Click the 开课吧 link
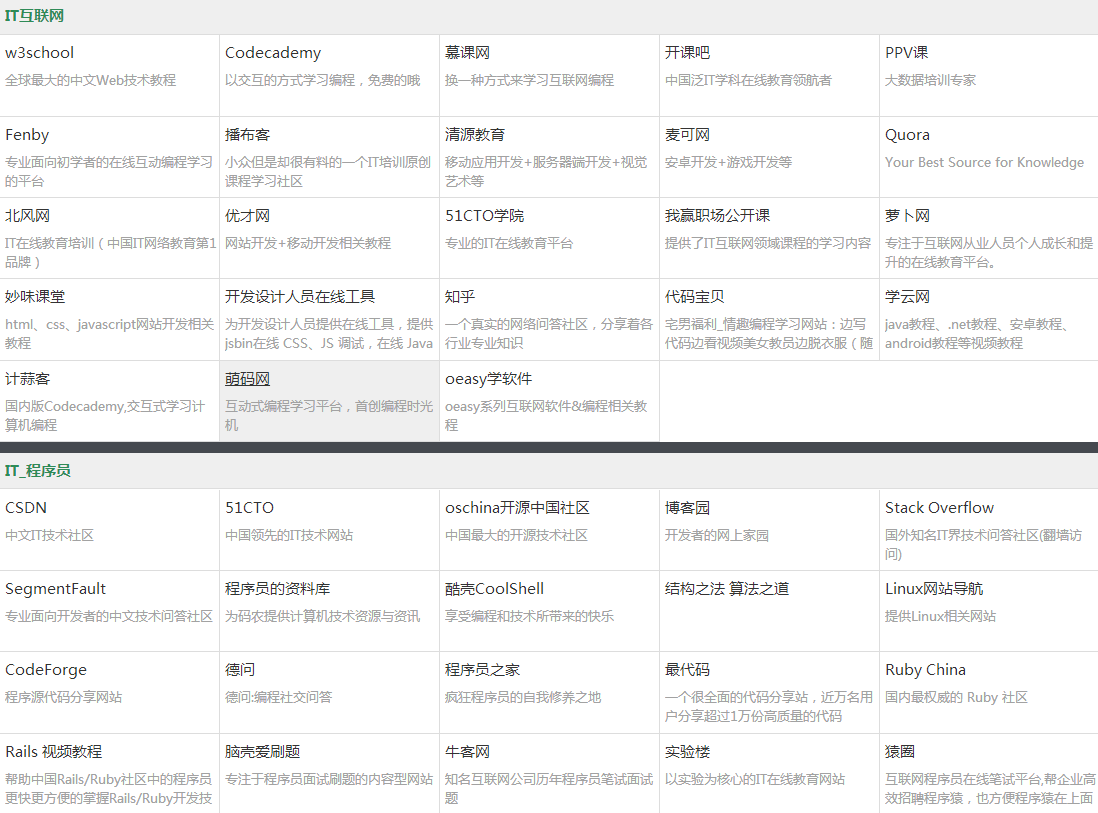Screen dimensions: 1098x813 (689, 52)
